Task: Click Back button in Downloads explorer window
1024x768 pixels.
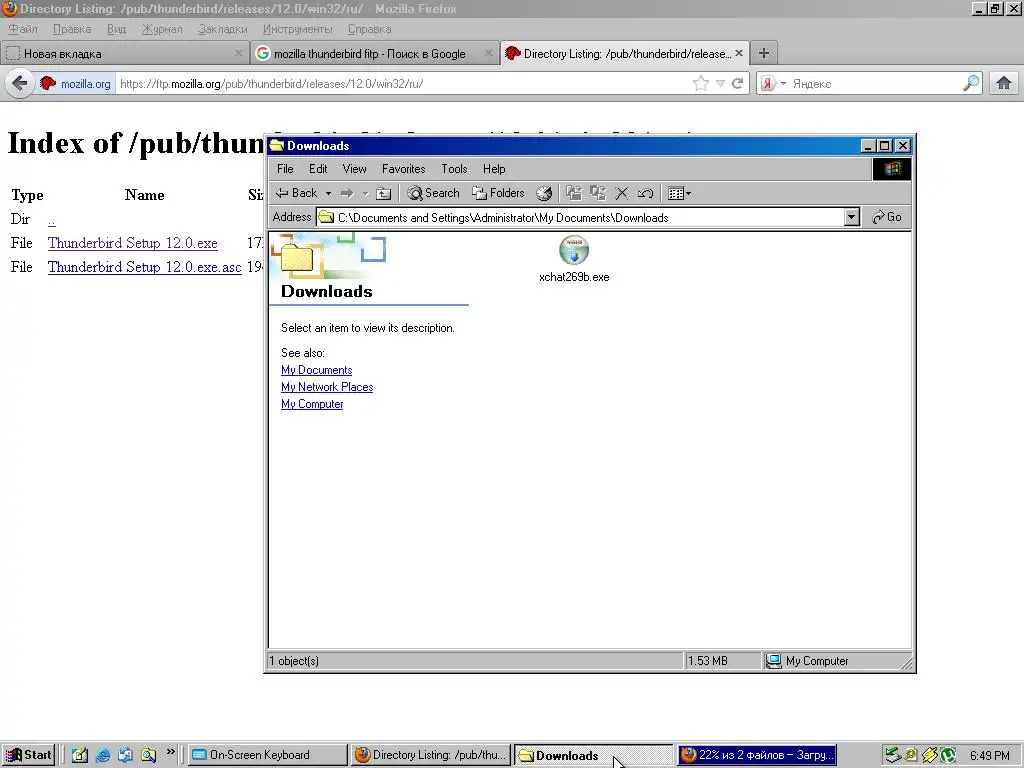Action: 296,193
